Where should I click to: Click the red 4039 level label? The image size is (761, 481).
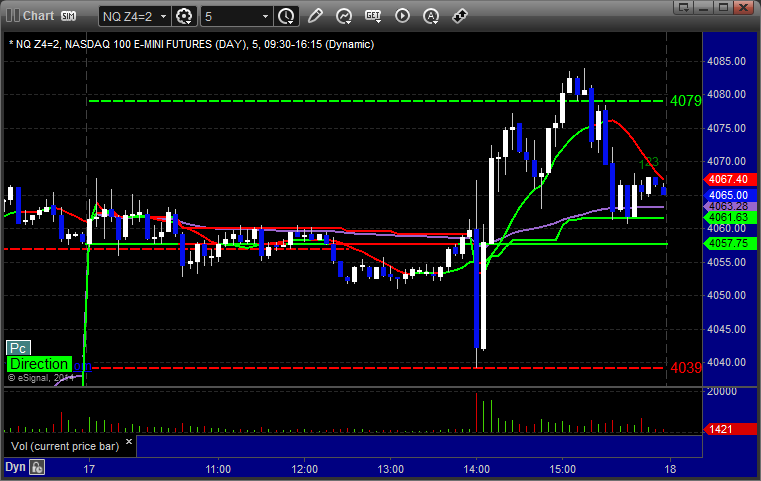686,368
